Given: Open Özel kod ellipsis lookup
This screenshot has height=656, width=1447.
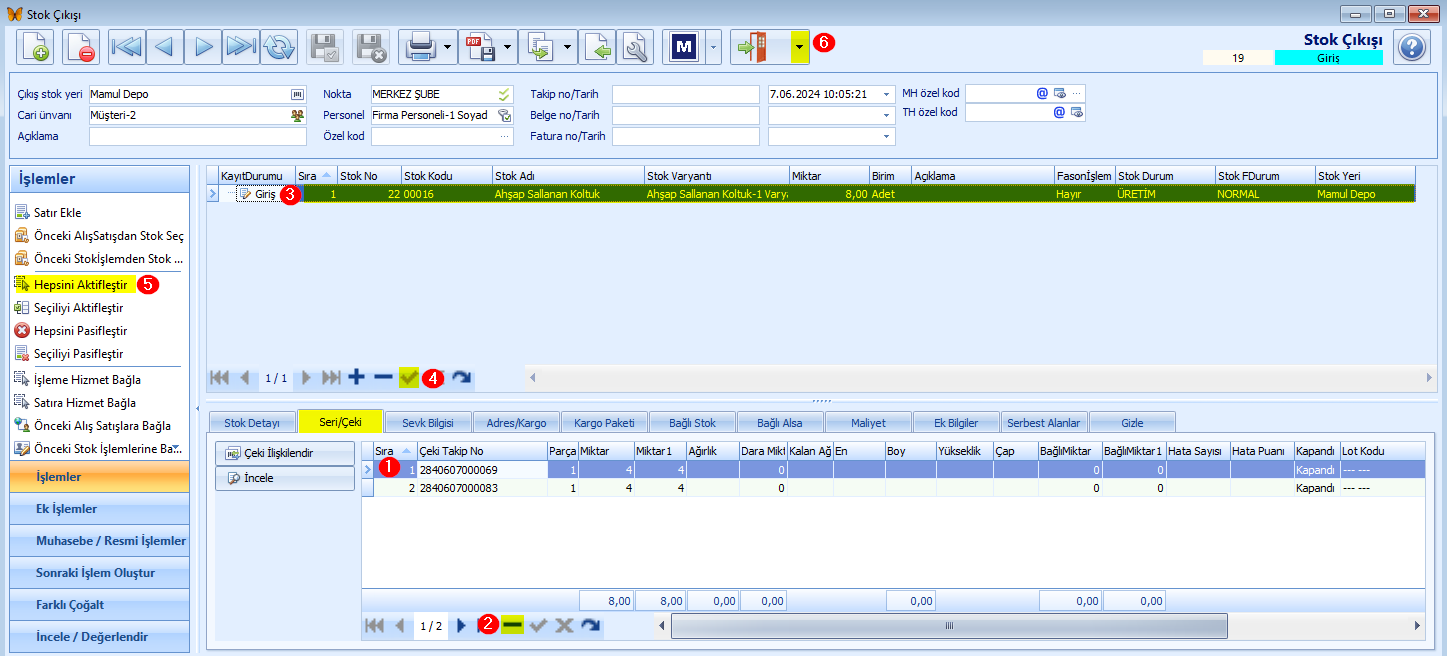Looking at the screenshot, I should tap(505, 136).
